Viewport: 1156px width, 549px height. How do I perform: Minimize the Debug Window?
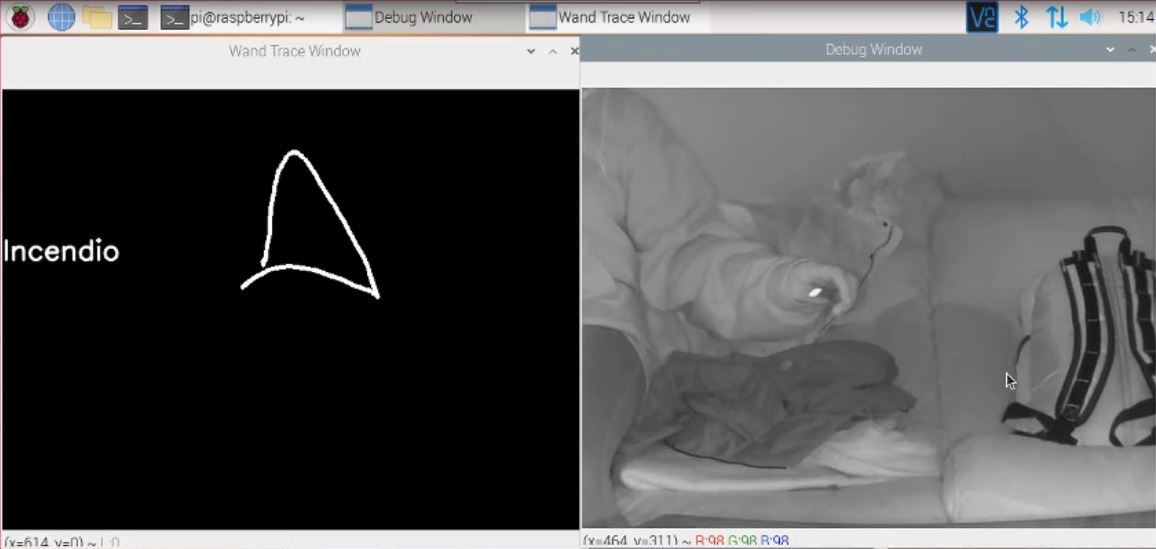coord(1110,49)
